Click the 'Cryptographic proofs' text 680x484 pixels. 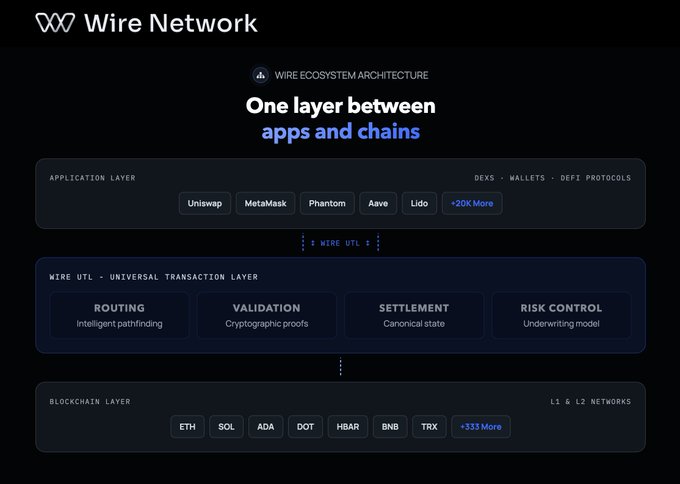click(267, 324)
